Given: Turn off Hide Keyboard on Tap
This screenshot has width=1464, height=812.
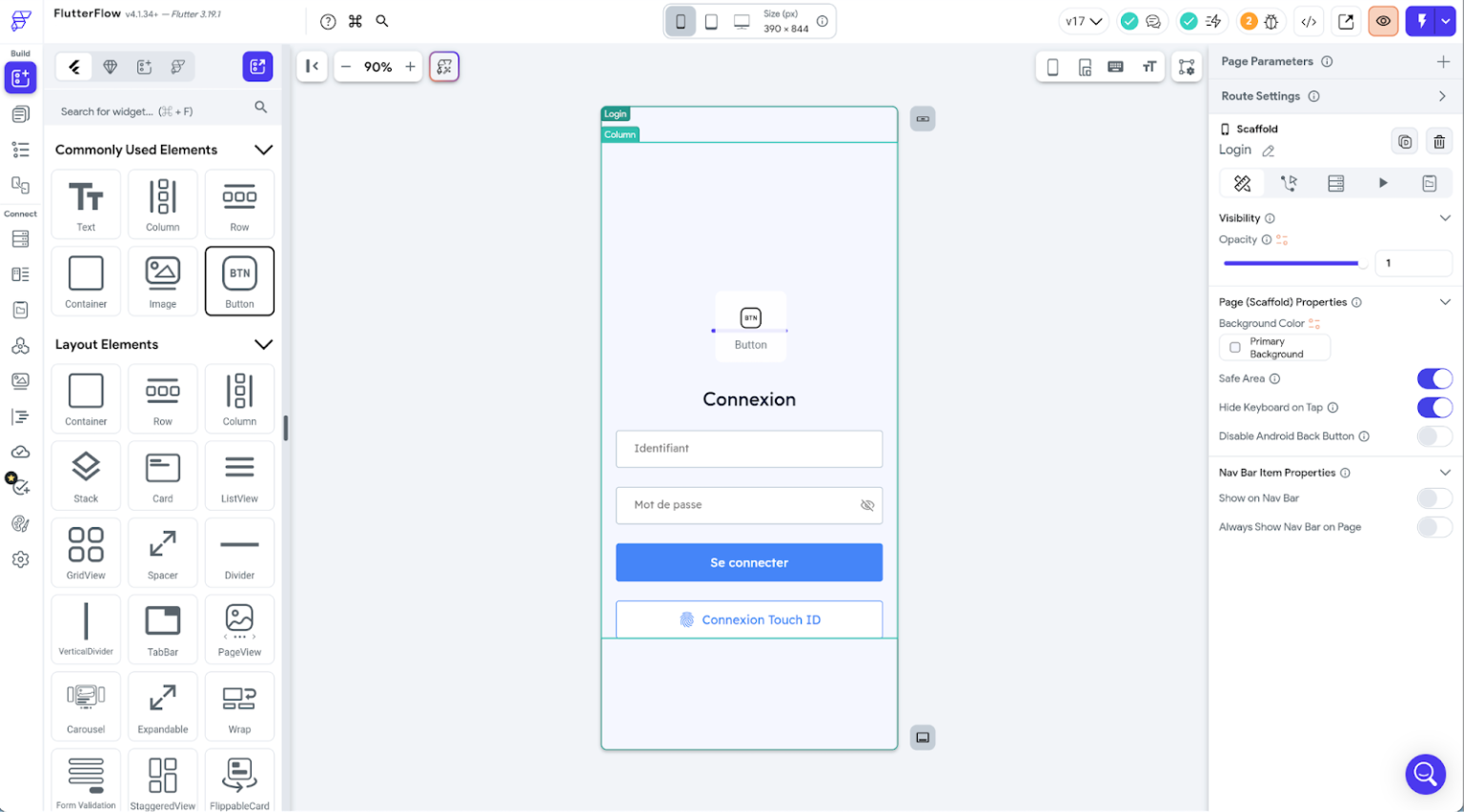Looking at the screenshot, I should click(1434, 407).
